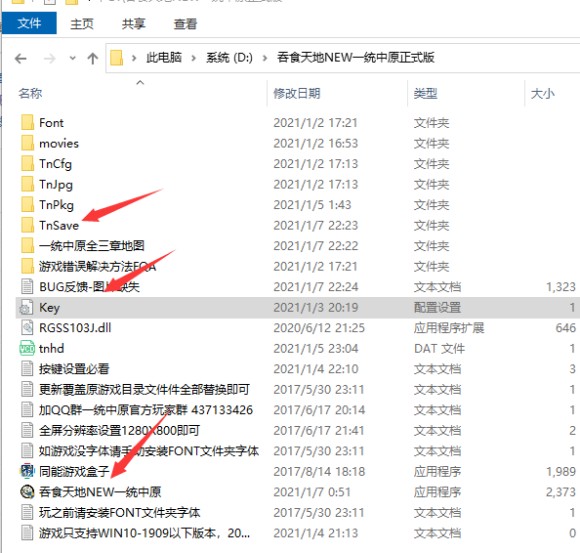Screen dimensions: 580x553
Task: Go up one folder level arrow
Action: (x=92, y=58)
